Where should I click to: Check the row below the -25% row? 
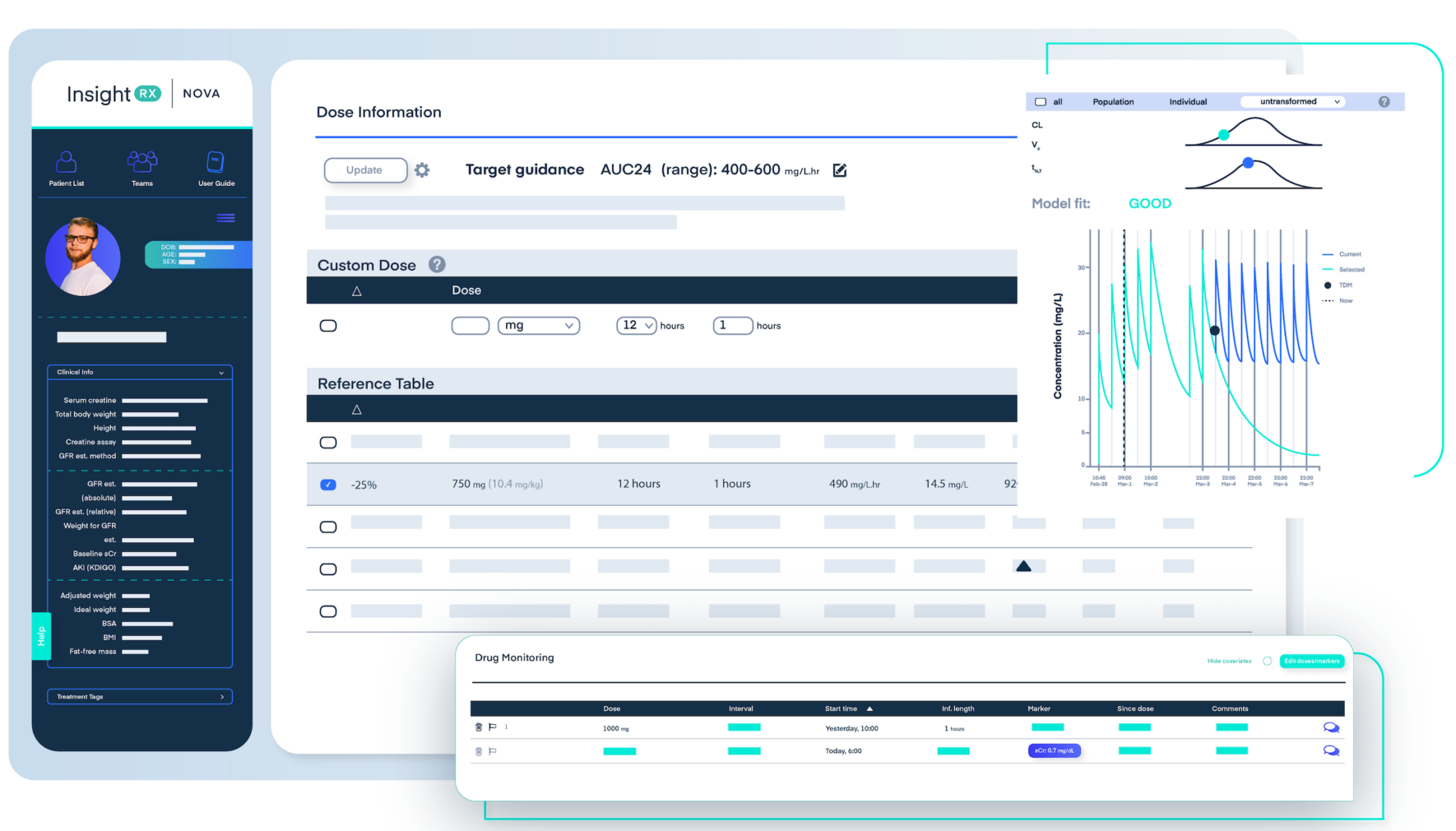coord(328,527)
